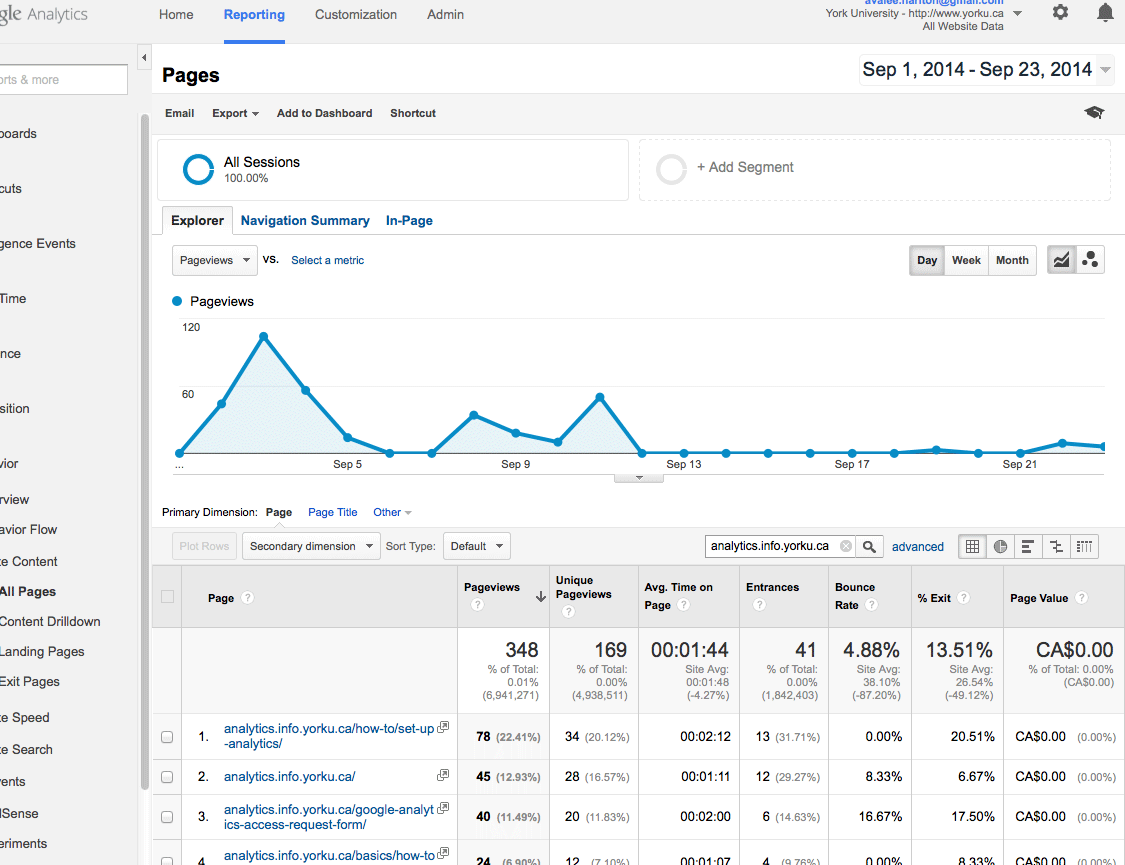Open the analytics.info.yorku.ca/ external link icon
1125x865 pixels.
click(443, 775)
